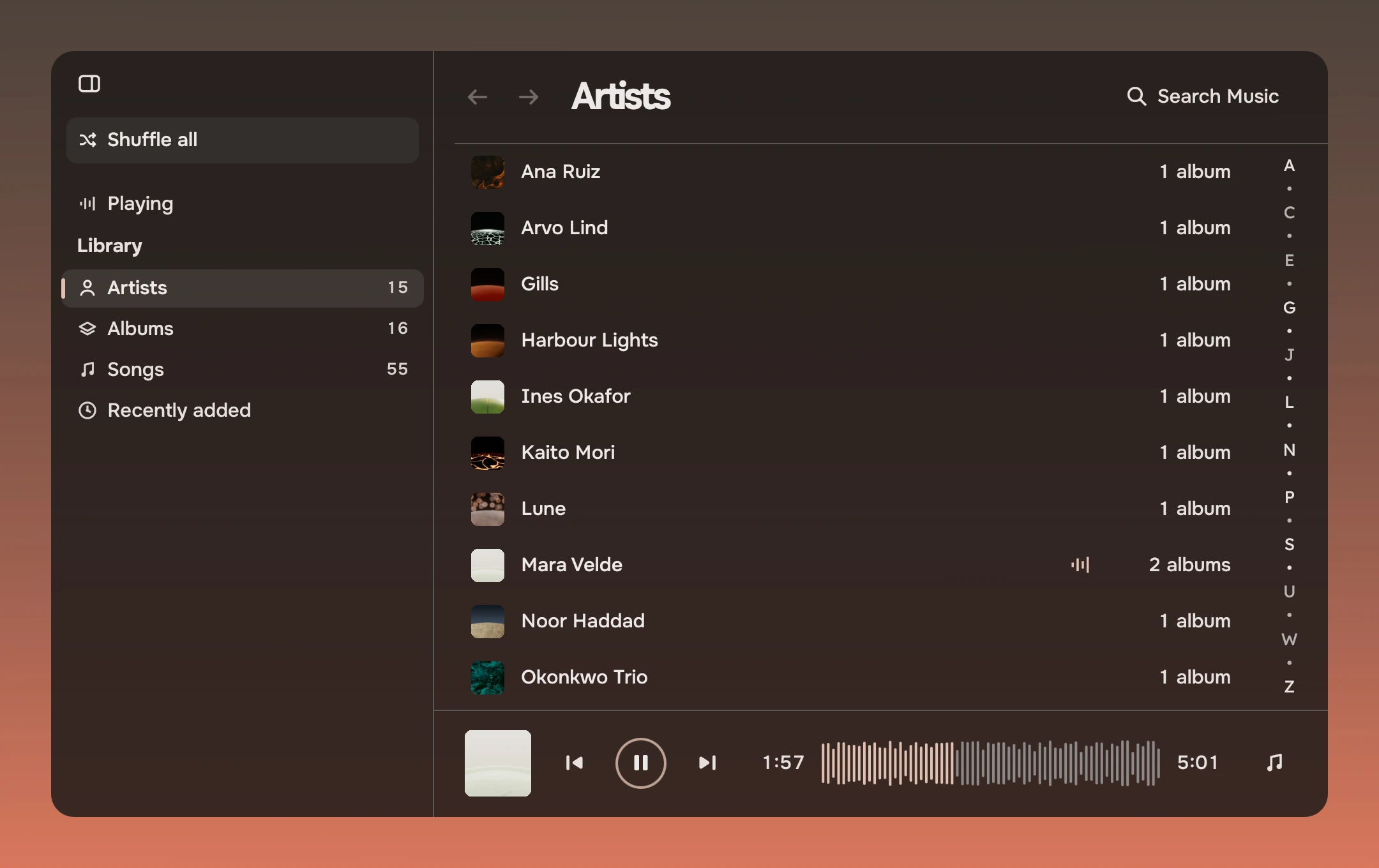Click the Search Music magnifier icon
The width and height of the screenshot is (1379, 868).
pyautogui.click(x=1136, y=96)
